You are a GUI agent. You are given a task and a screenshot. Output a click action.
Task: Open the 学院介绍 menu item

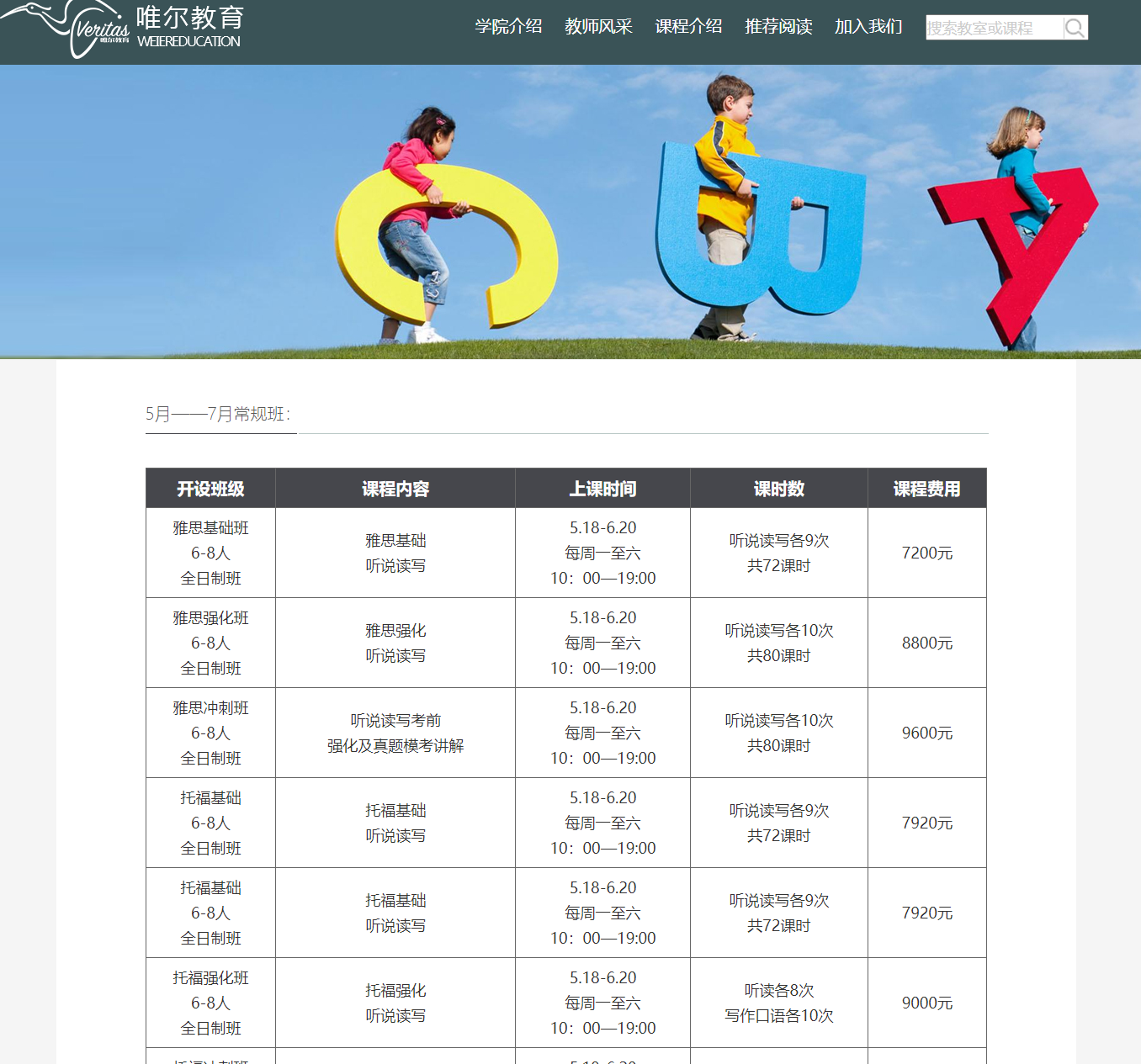click(508, 26)
